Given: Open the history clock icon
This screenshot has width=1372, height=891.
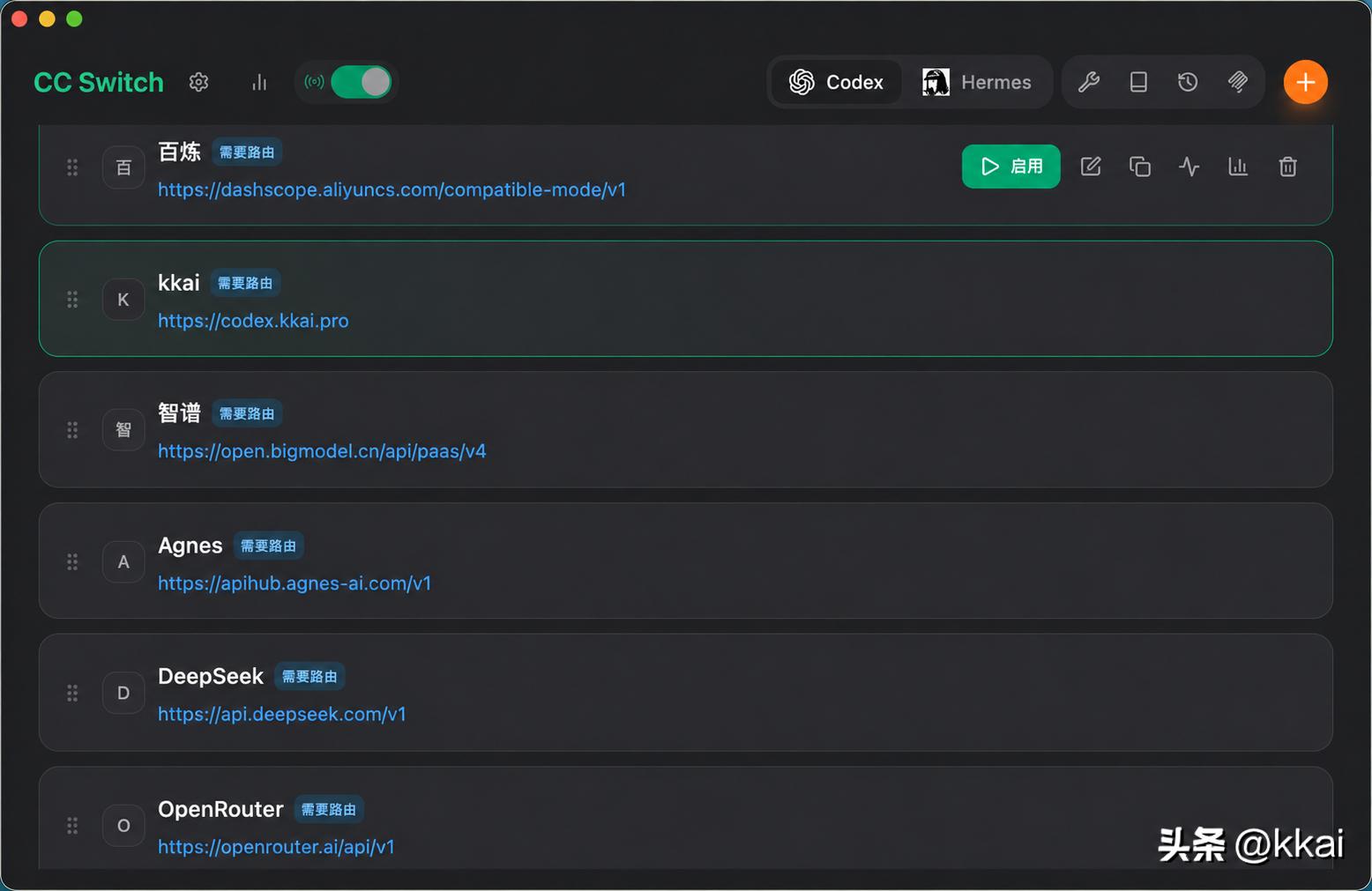Looking at the screenshot, I should (1188, 82).
